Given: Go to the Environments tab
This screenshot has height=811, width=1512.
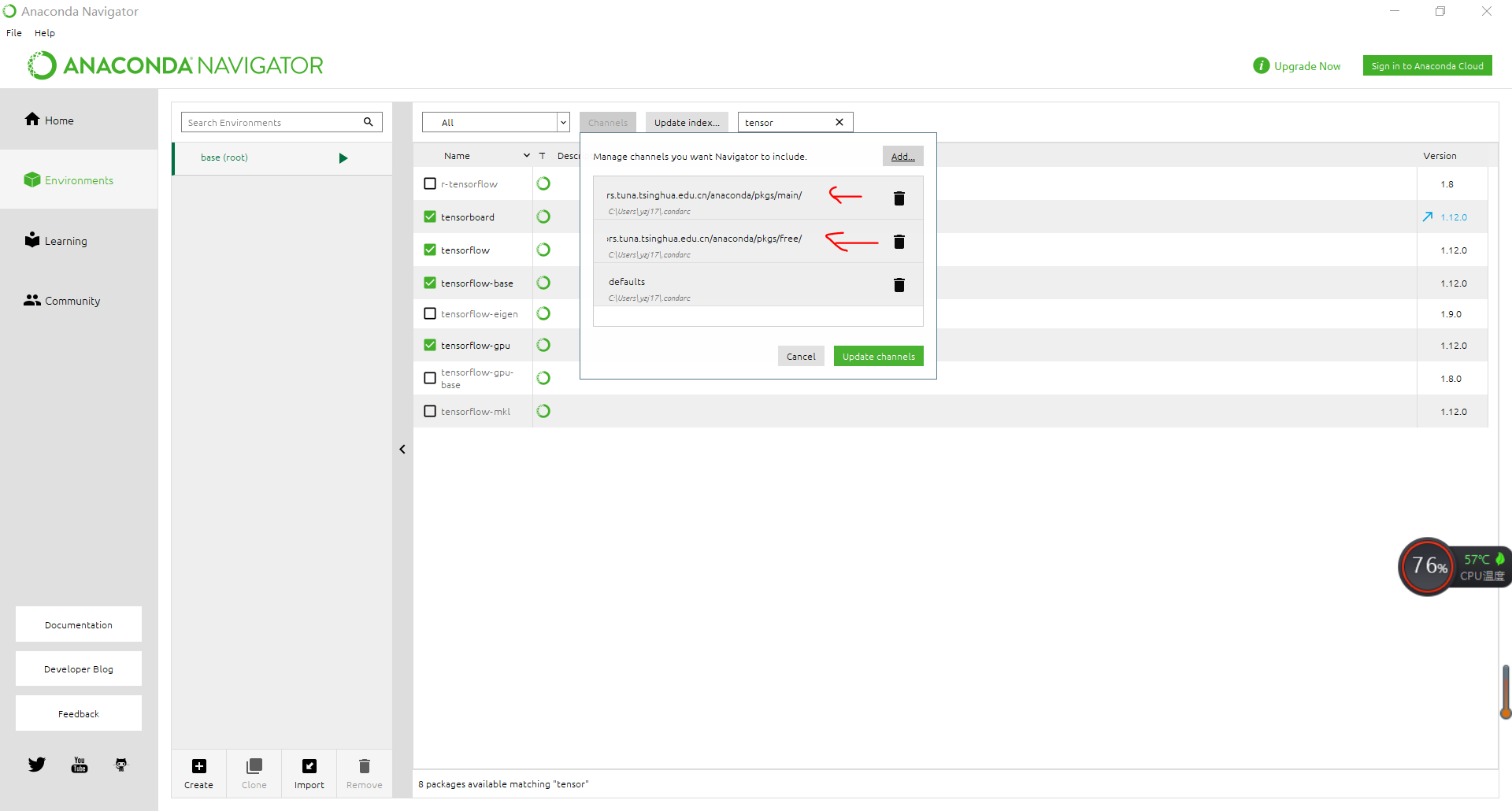Looking at the screenshot, I should click(79, 180).
